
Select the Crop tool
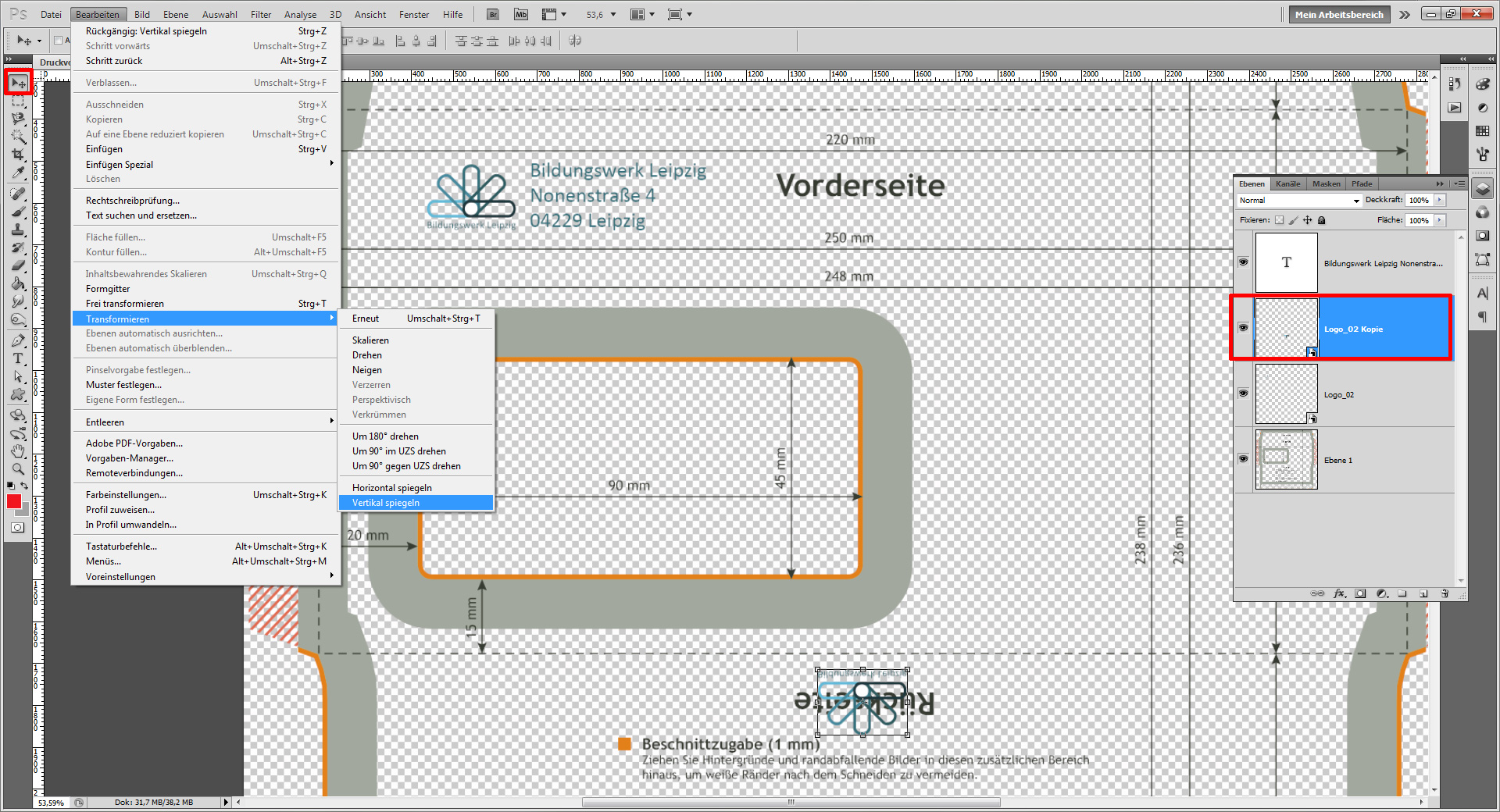18,155
